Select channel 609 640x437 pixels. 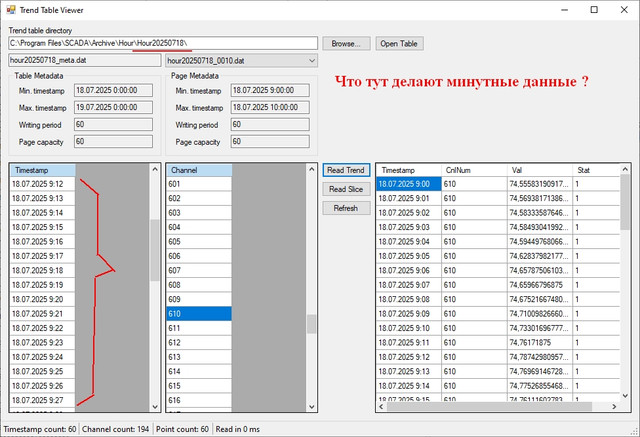coord(199,299)
